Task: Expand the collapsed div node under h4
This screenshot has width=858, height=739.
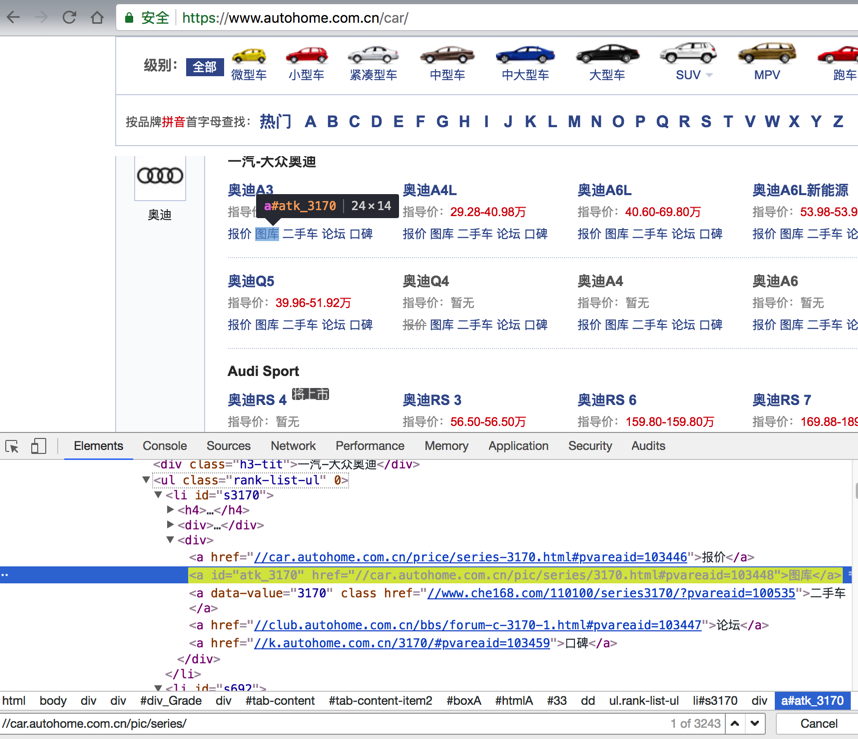Action: [170, 525]
